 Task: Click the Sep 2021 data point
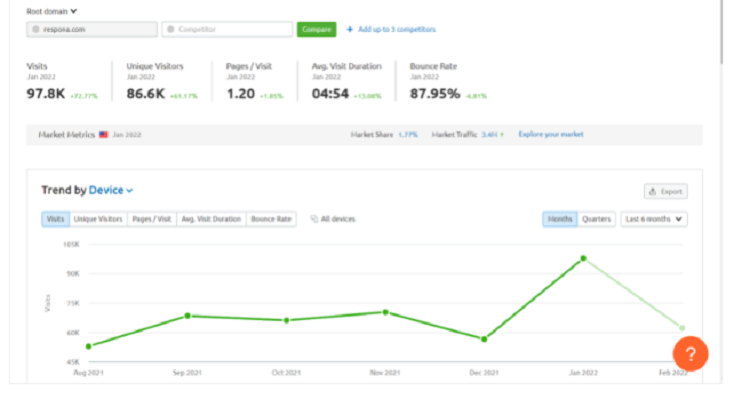(x=188, y=316)
